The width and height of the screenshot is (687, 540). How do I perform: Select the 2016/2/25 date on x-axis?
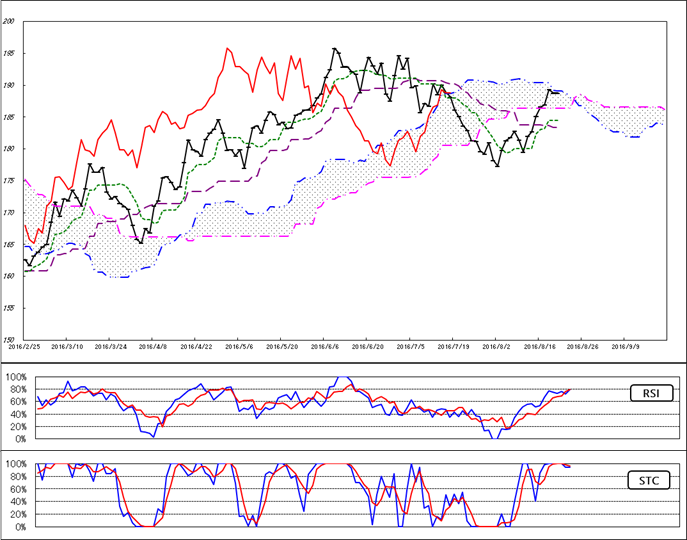24,346
